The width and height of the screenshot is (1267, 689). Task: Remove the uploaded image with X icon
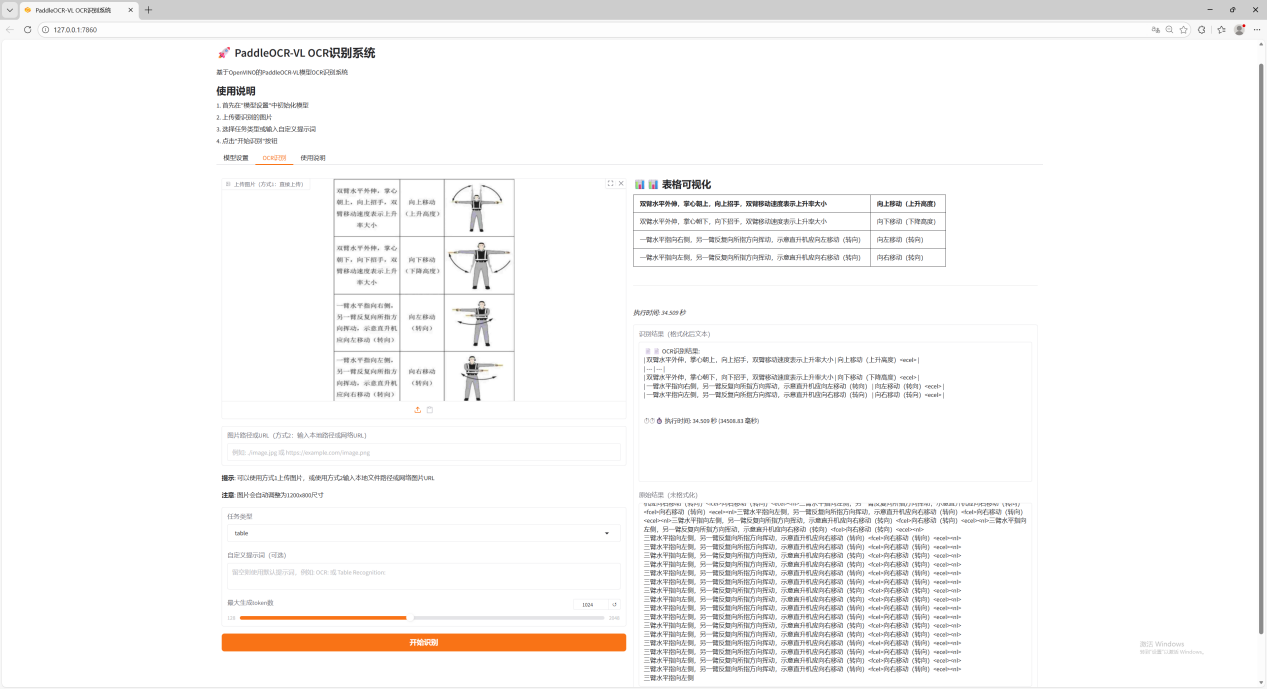[x=620, y=184]
